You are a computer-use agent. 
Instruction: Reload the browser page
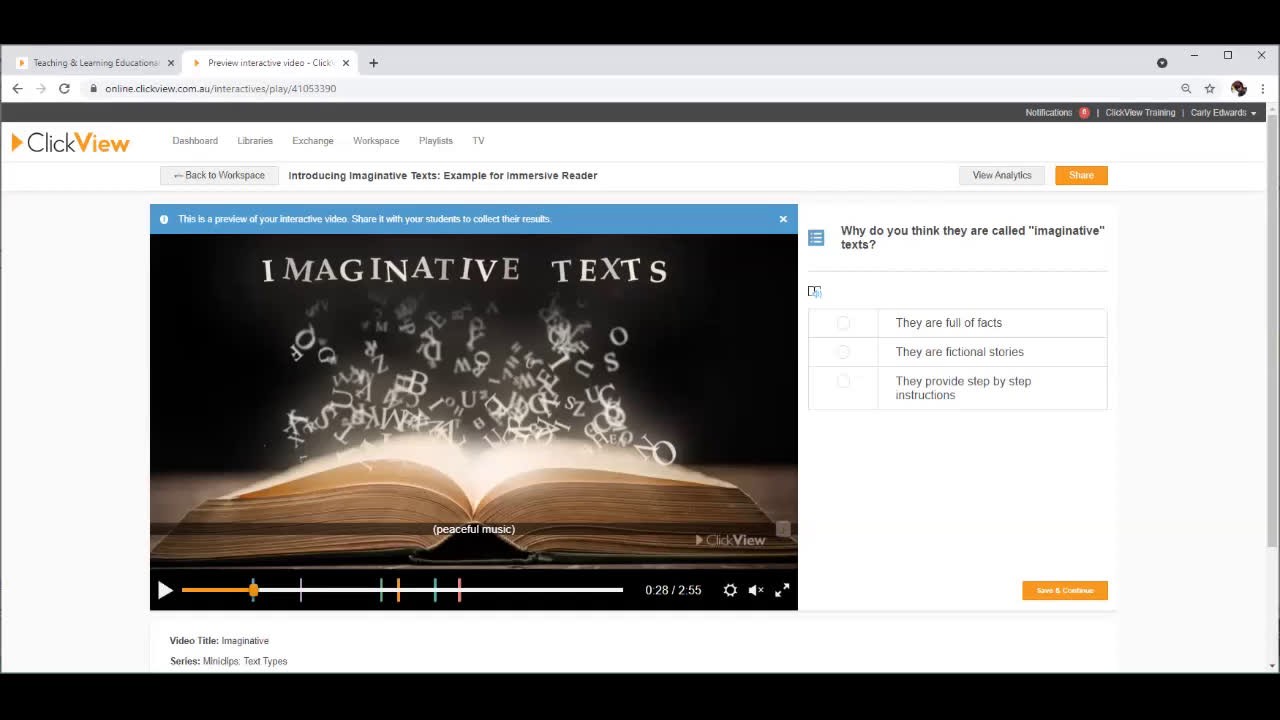[x=64, y=88]
